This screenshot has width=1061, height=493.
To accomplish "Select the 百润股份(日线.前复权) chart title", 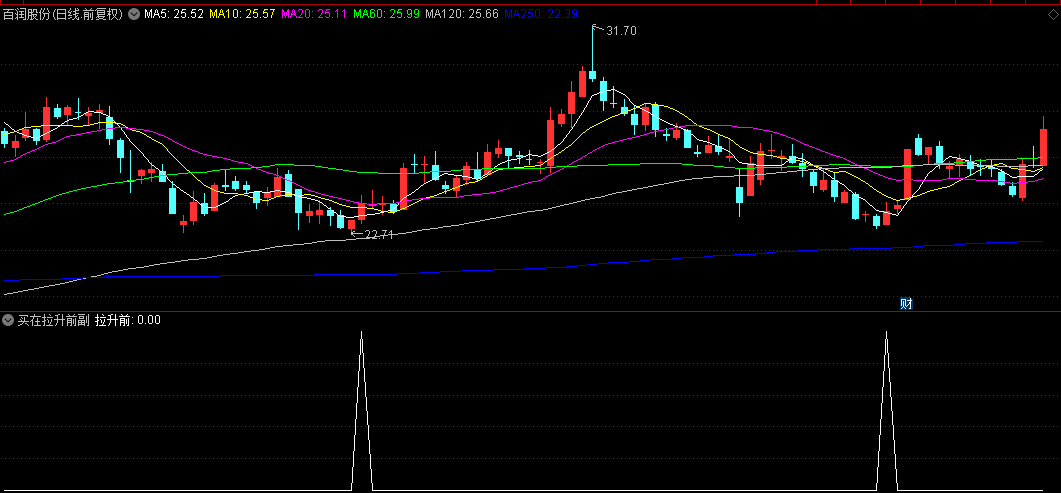I will click(x=63, y=14).
